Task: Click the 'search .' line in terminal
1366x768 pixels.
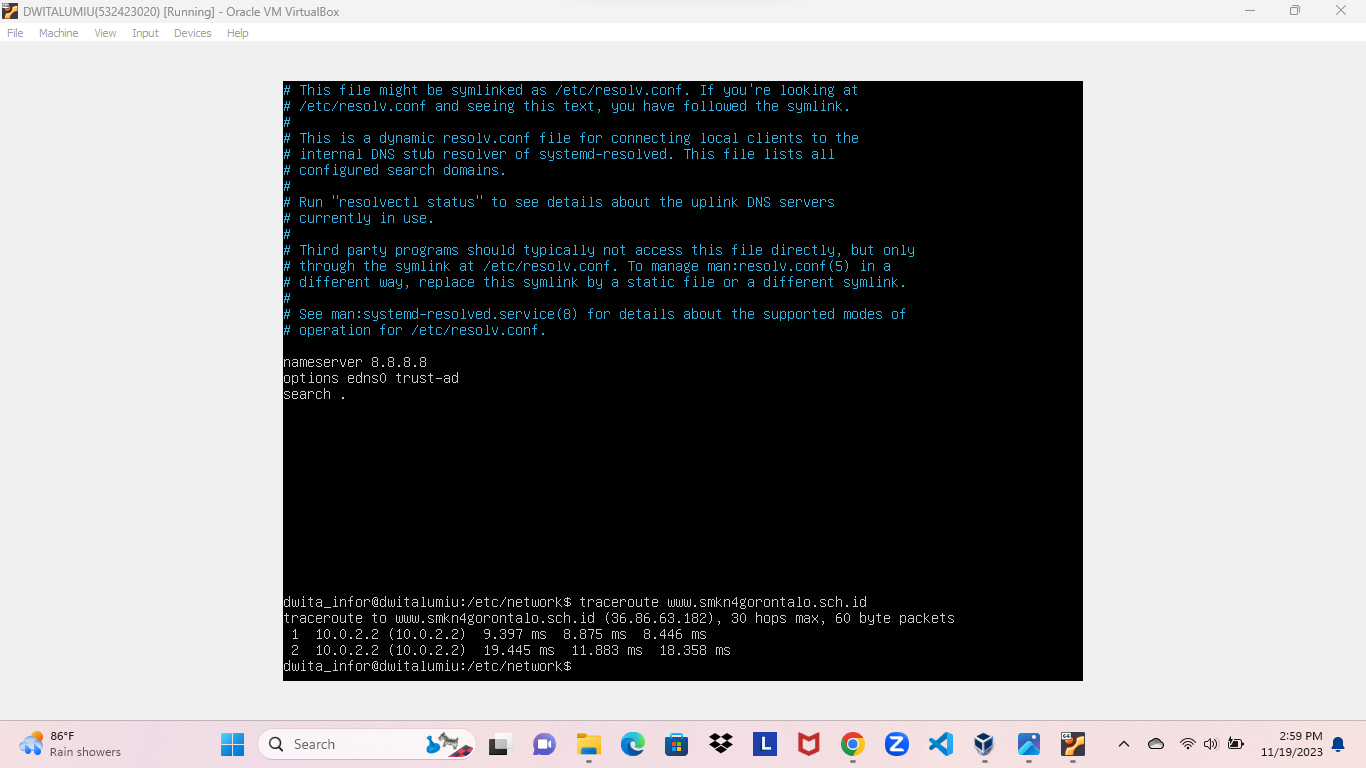Action: point(314,394)
